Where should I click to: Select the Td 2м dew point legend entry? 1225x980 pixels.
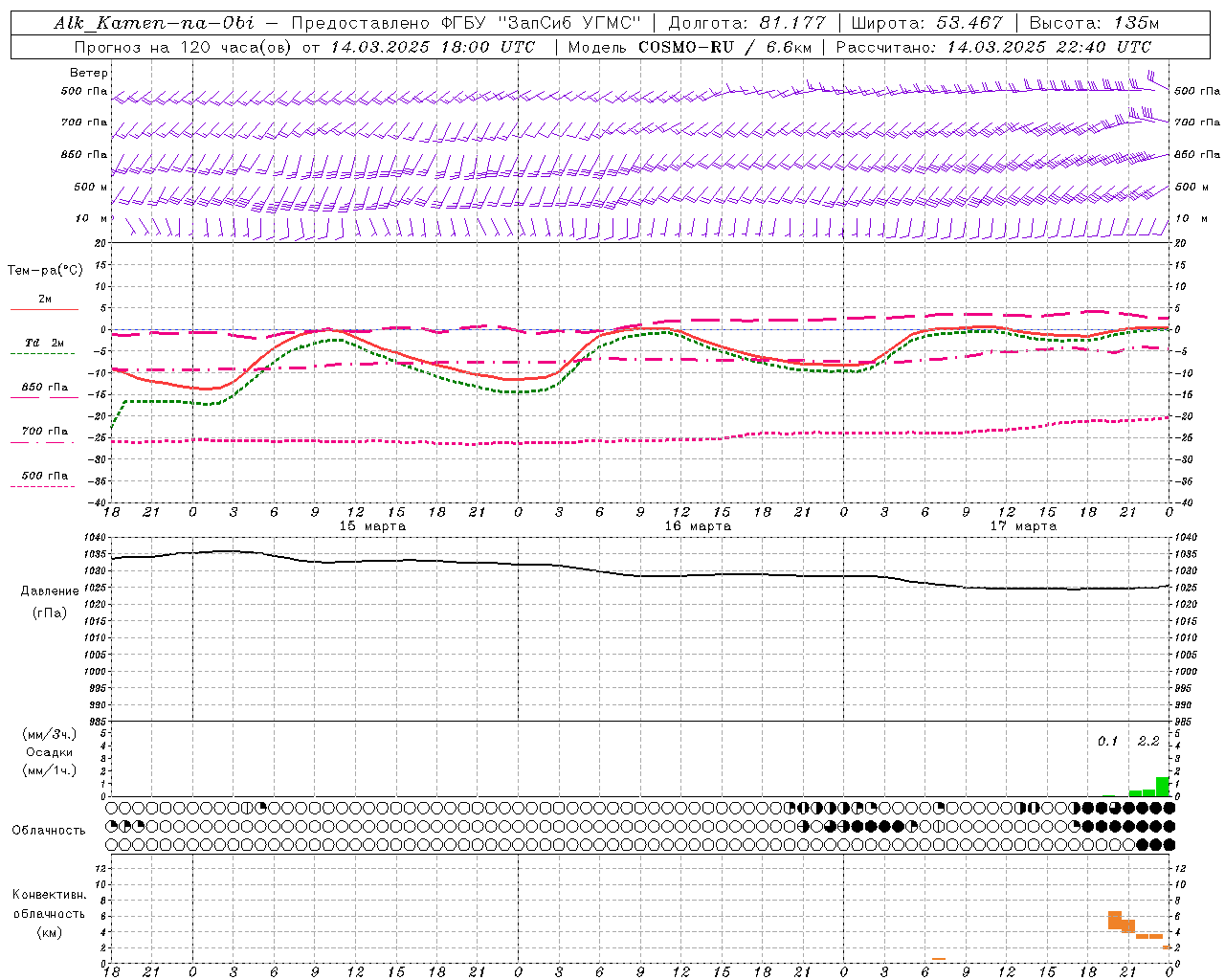click(44, 343)
